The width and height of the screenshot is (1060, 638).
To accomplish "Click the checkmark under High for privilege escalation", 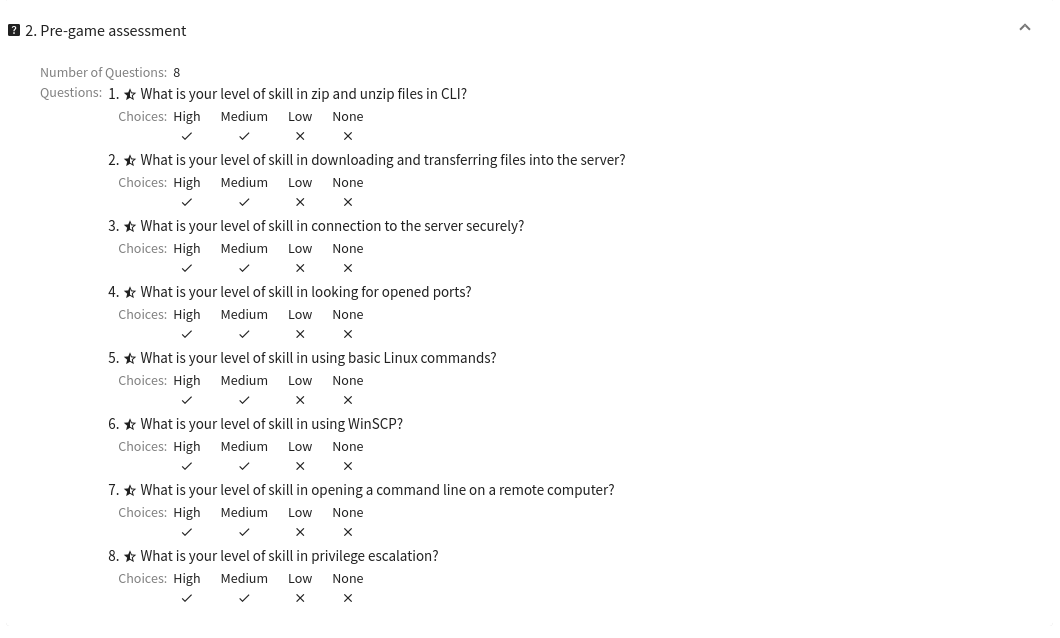I will click(x=187, y=599).
